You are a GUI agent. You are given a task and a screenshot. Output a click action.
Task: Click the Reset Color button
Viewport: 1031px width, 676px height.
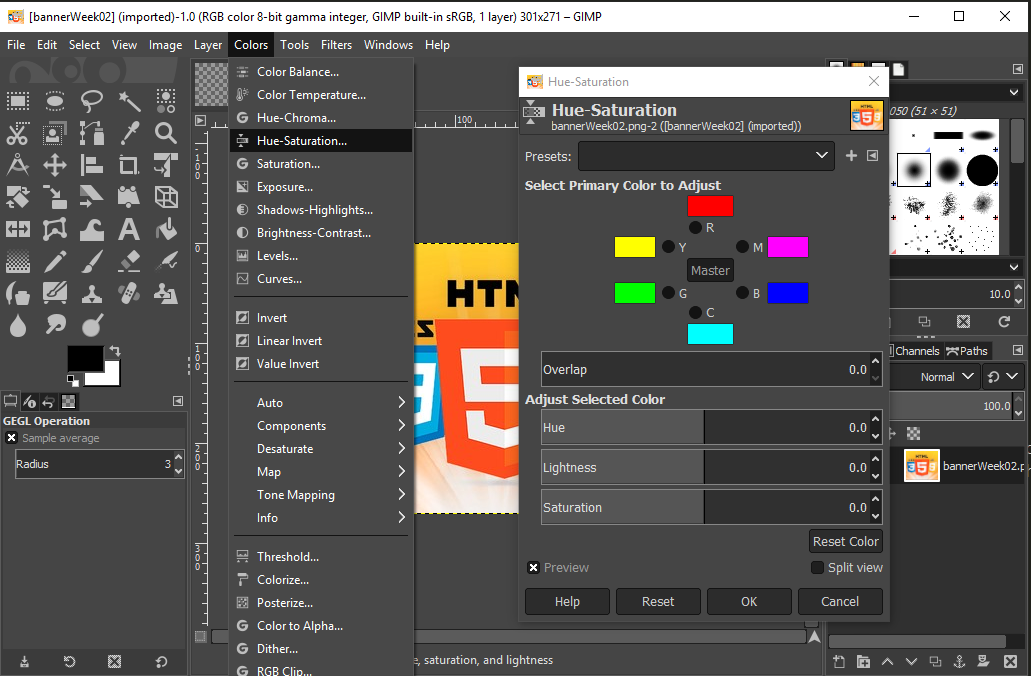tap(846, 541)
